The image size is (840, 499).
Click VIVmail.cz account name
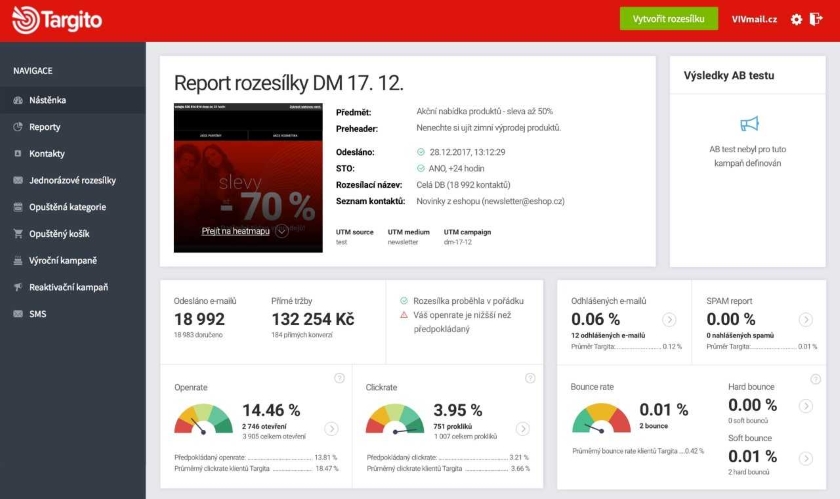[x=754, y=19]
